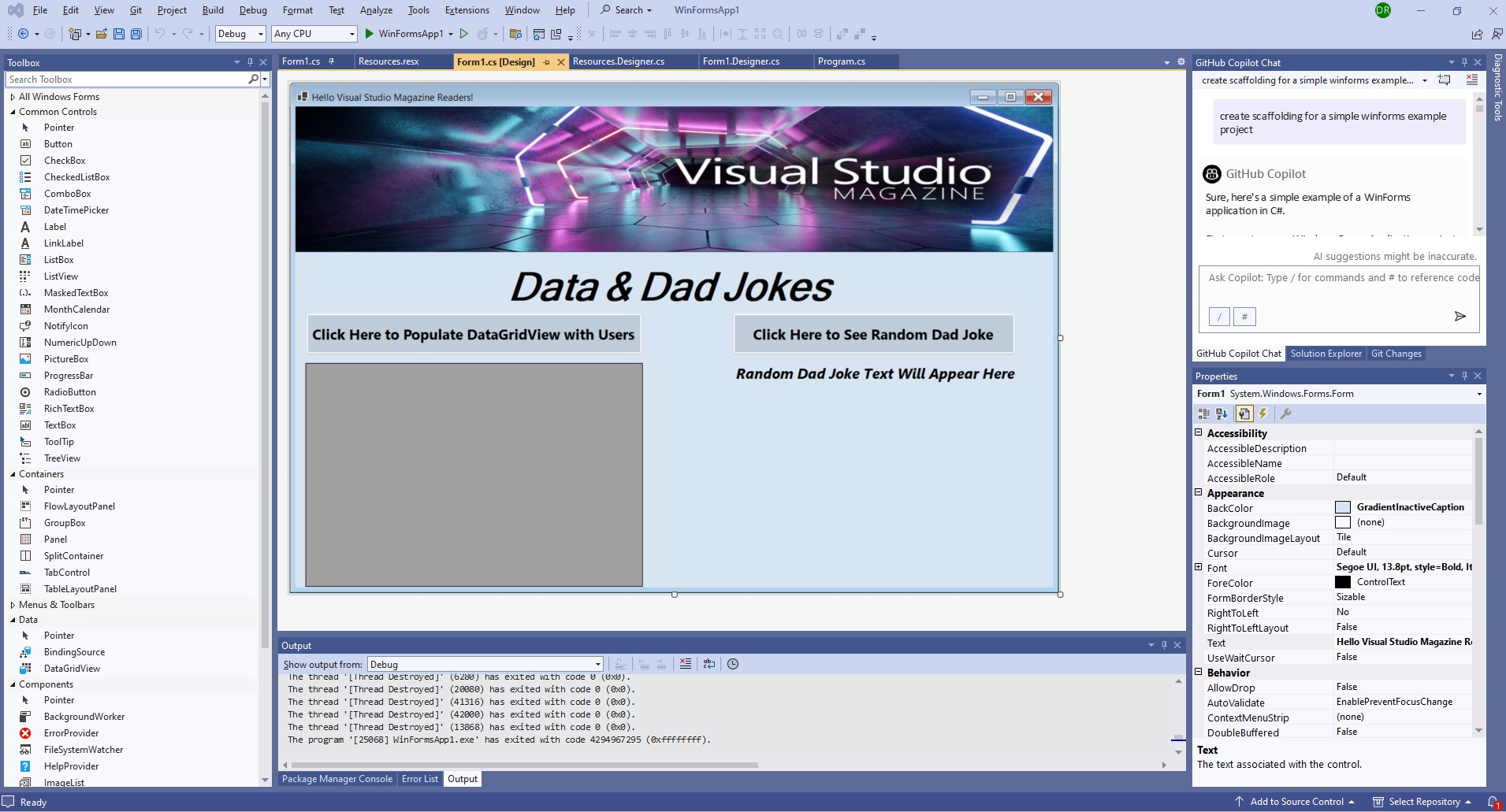Click the See Random Dad Joke button
Screen dimensions: 1506x812
point(873,334)
